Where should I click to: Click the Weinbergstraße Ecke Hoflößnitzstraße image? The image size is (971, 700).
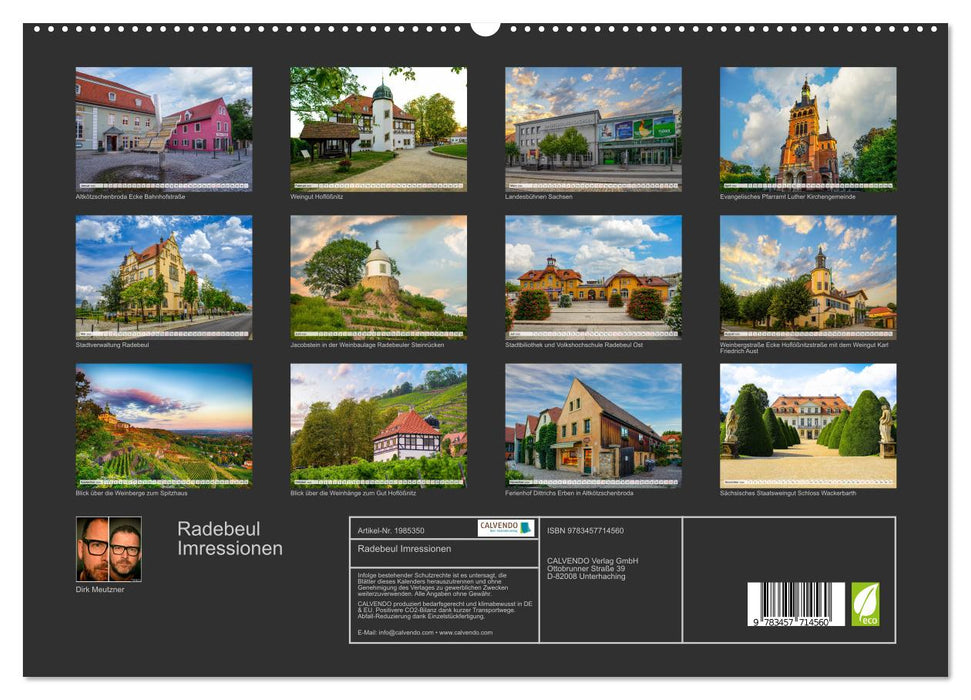click(806, 277)
